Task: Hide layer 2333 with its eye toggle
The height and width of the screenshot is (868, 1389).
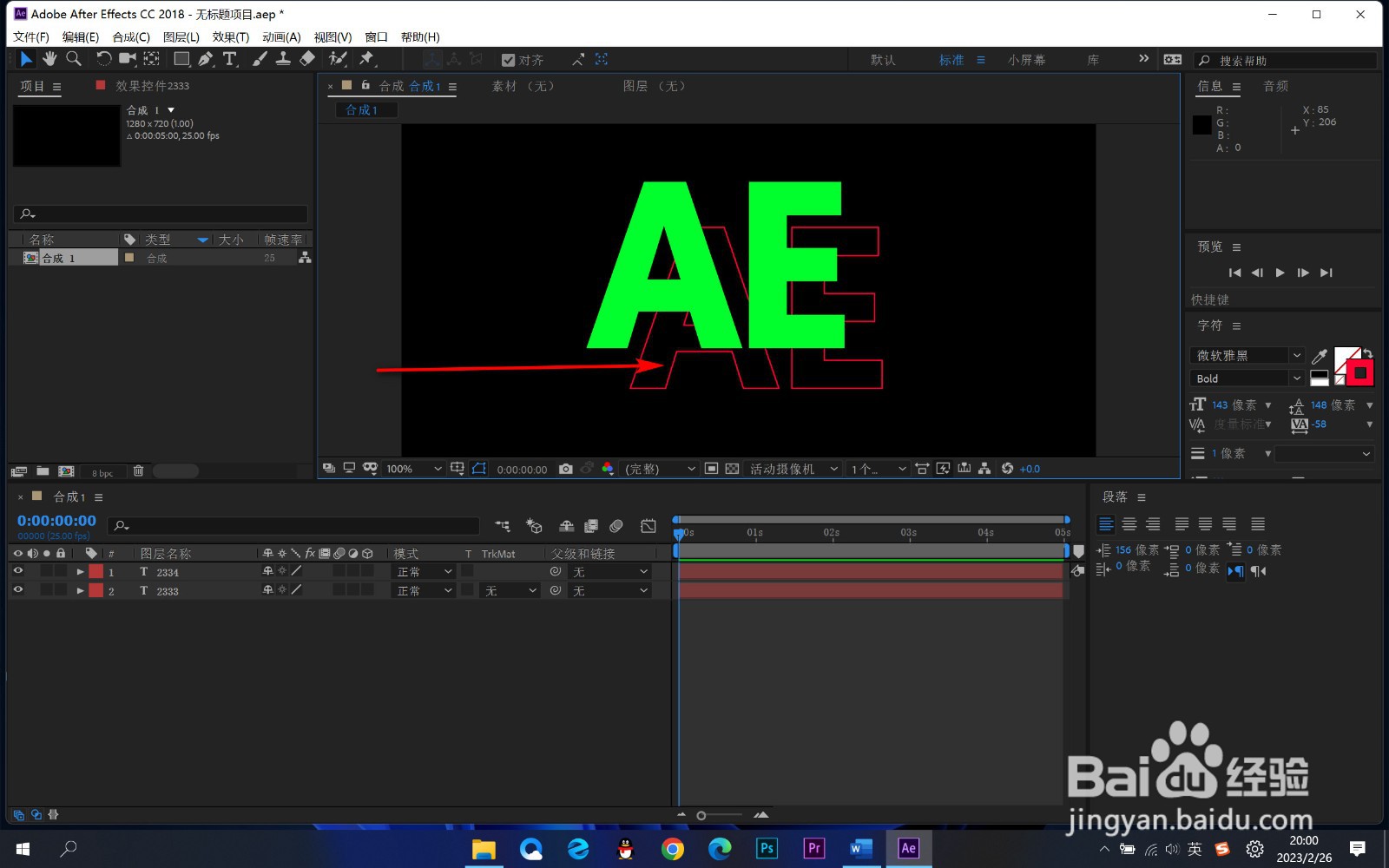Action: click(x=17, y=590)
